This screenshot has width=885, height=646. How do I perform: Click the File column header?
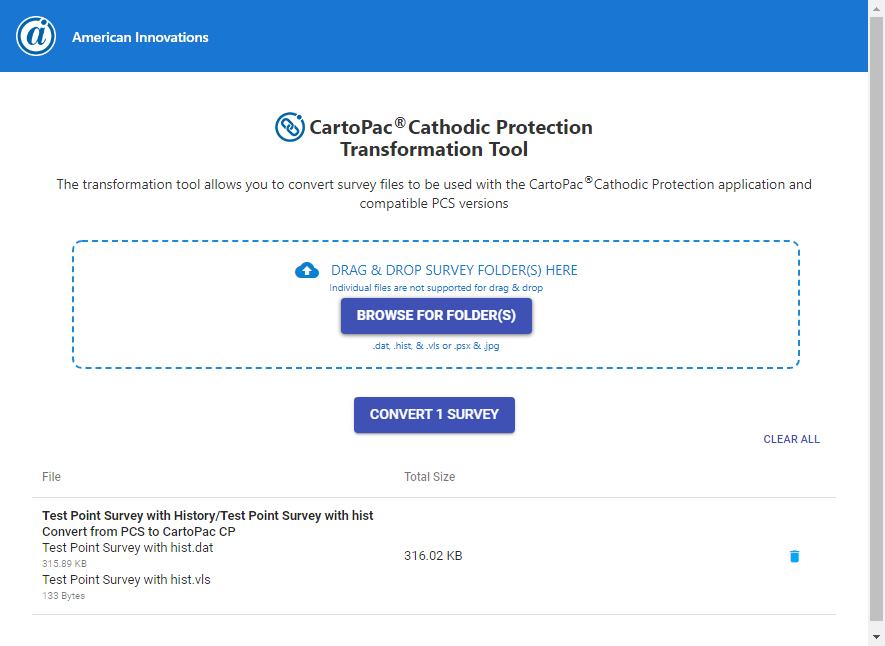click(51, 477)
